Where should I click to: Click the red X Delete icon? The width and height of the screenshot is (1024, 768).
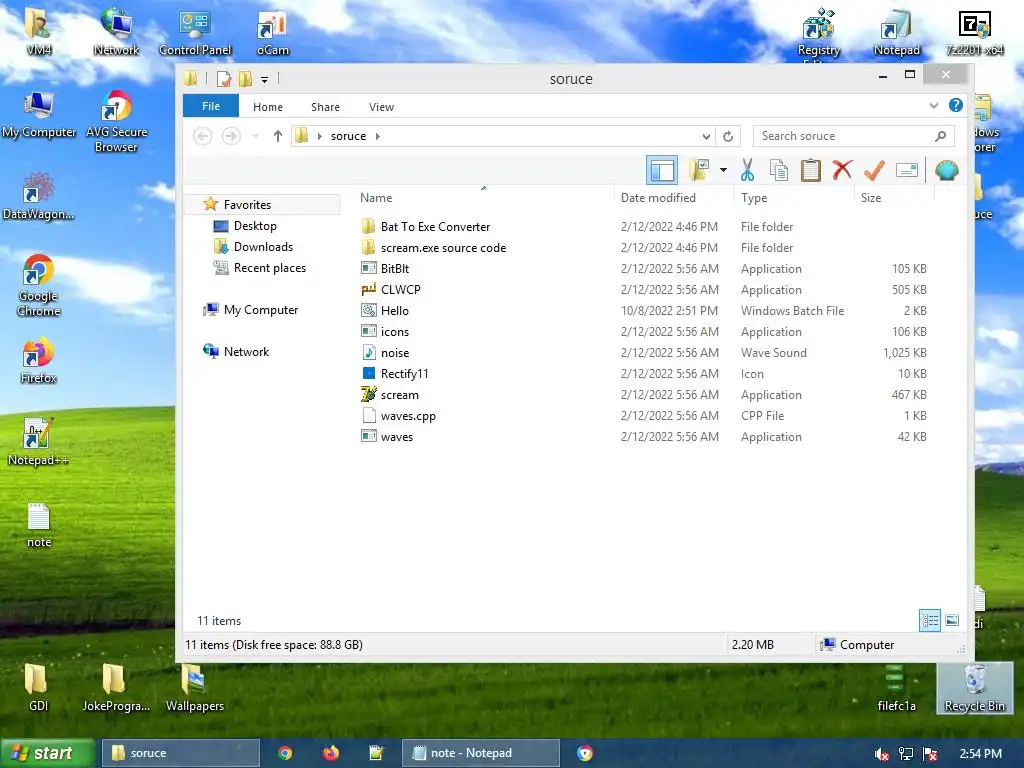[x=842, y=170]
